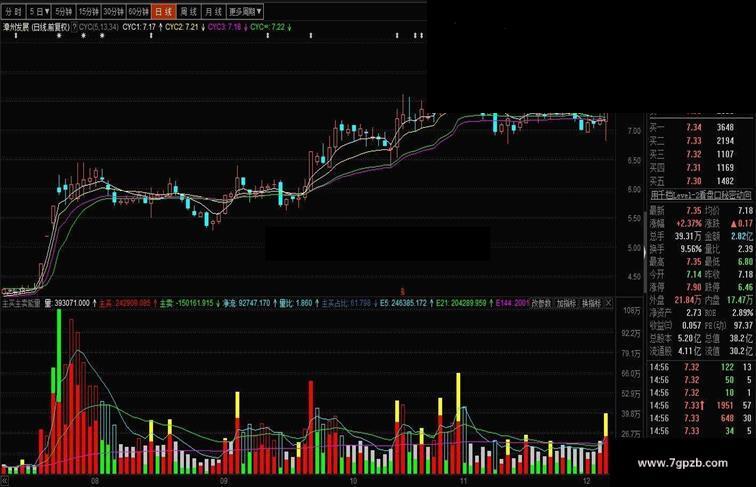Click the 金额 2.82亿 turnover value
This screenshot has height=487, width=756.
pyautogui.click(x=741, y=236)
